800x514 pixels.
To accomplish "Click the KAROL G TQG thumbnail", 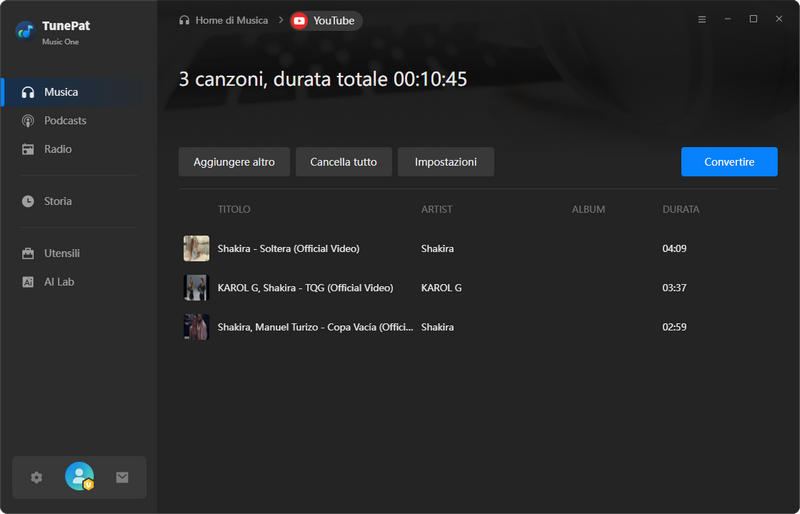I will (196, 288).
